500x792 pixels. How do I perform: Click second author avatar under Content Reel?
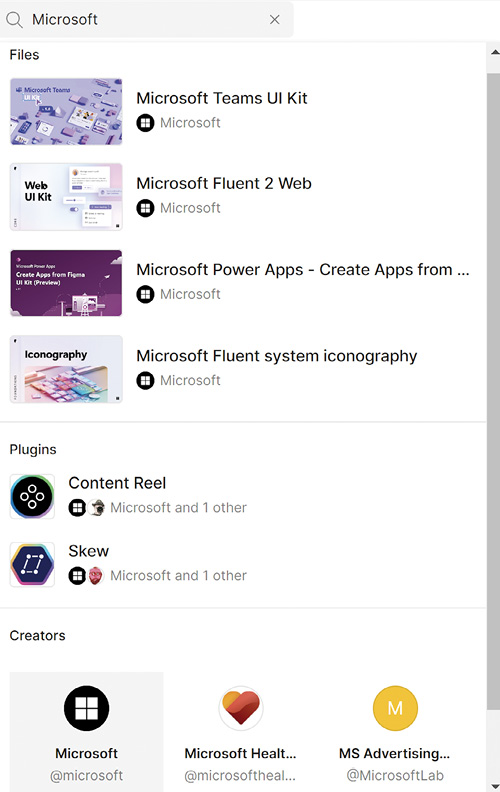96,507
